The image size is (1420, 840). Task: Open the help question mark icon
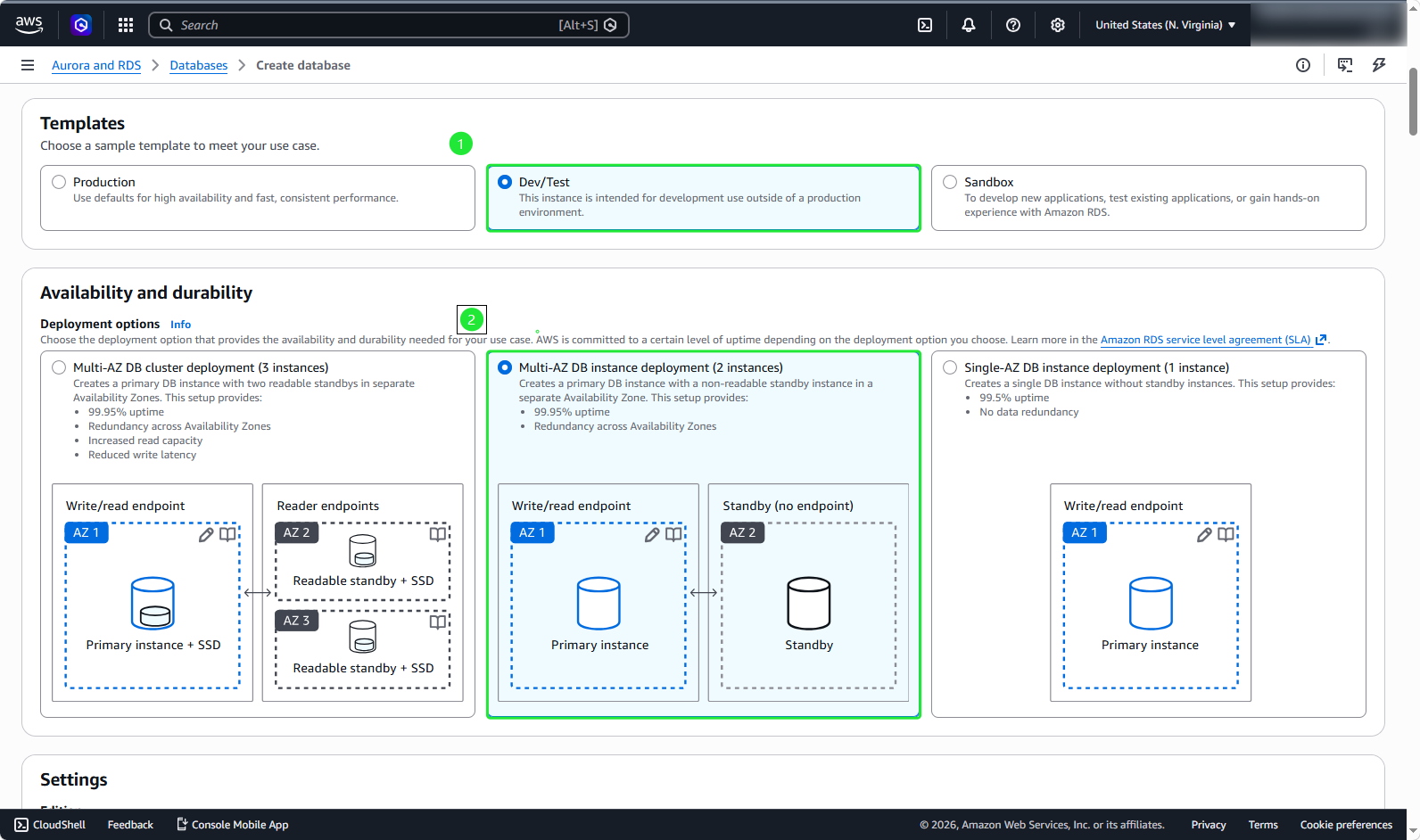coord(1013,25)
